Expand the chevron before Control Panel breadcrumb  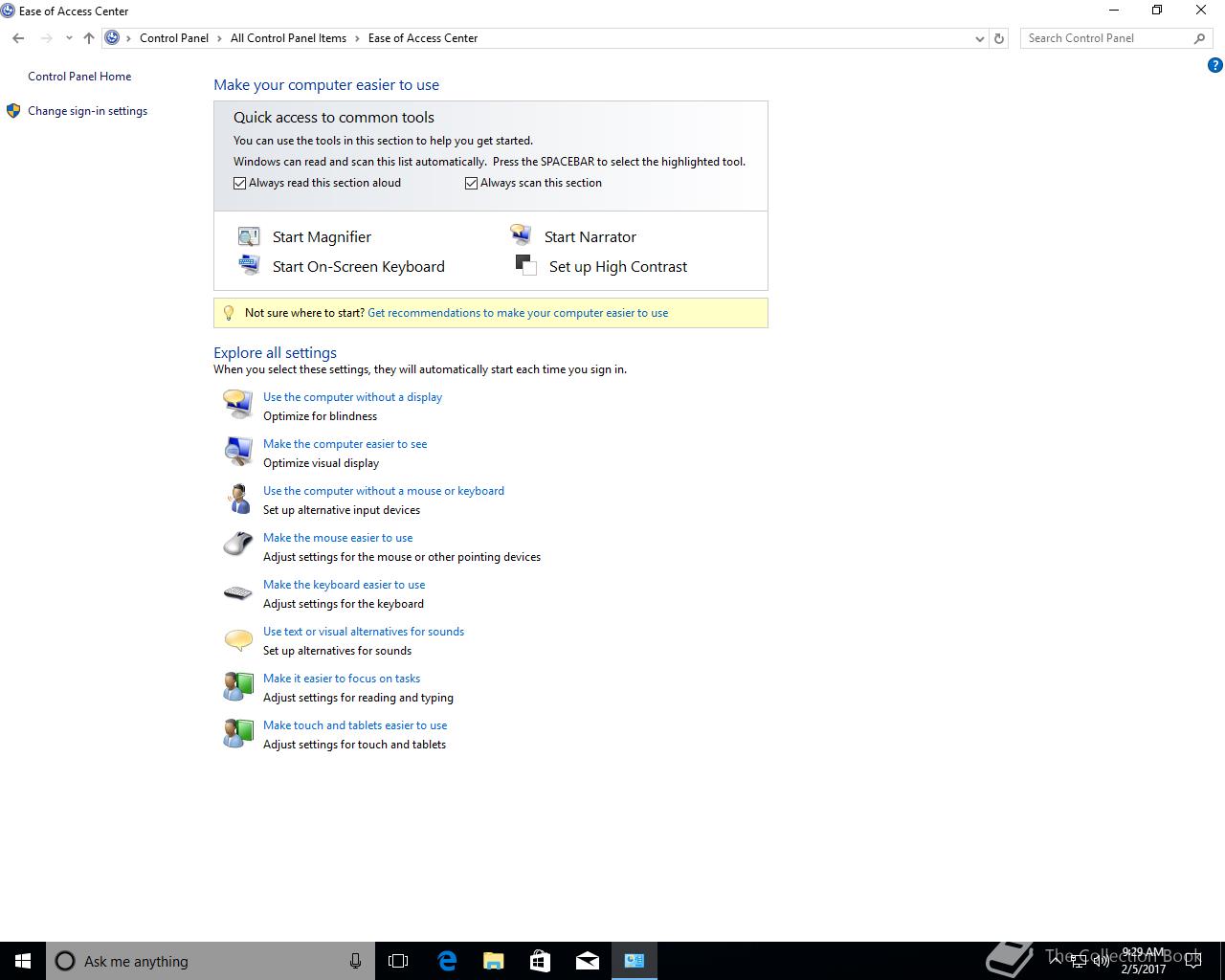[129, 38]
